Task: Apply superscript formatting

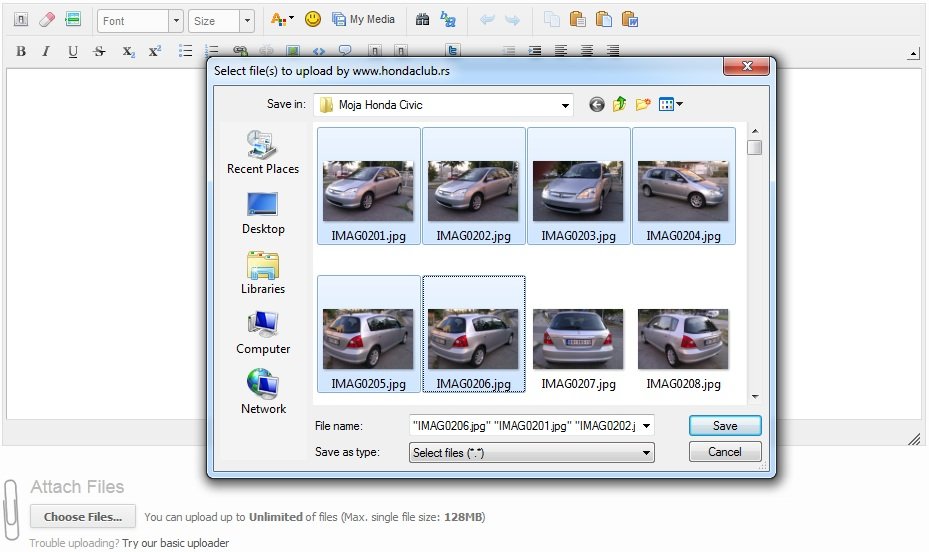Action: tap(154, 52)
